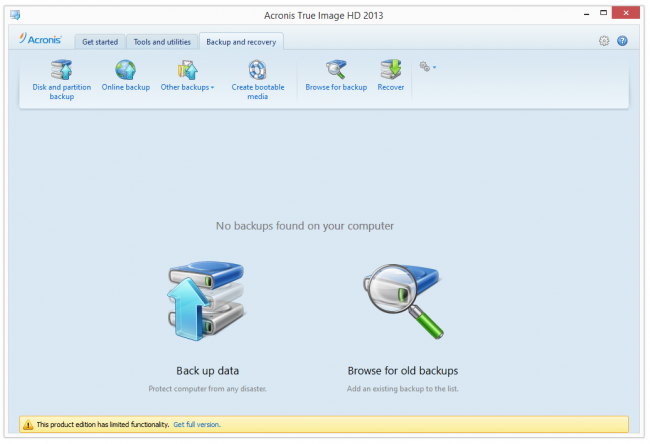Switch to the Get started tab
The height and width of the screenshot is (444, 650).
[100, 42]
